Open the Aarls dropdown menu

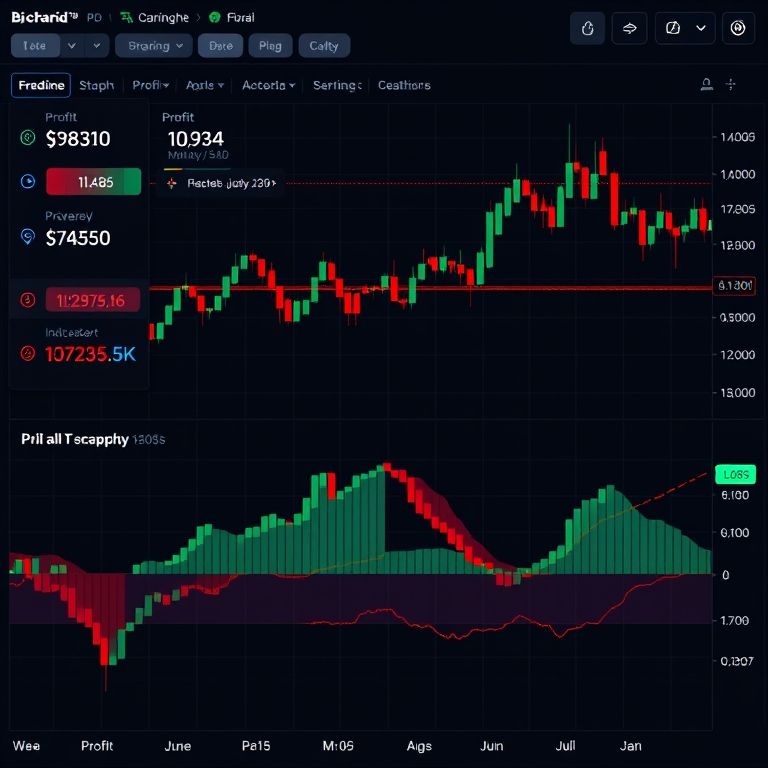pyautogui.click(x=204, y=85)
